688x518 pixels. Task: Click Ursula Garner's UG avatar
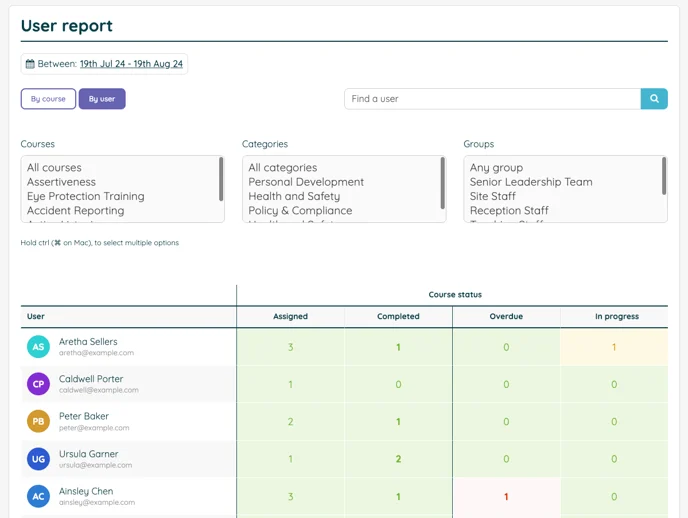[38, 459]
